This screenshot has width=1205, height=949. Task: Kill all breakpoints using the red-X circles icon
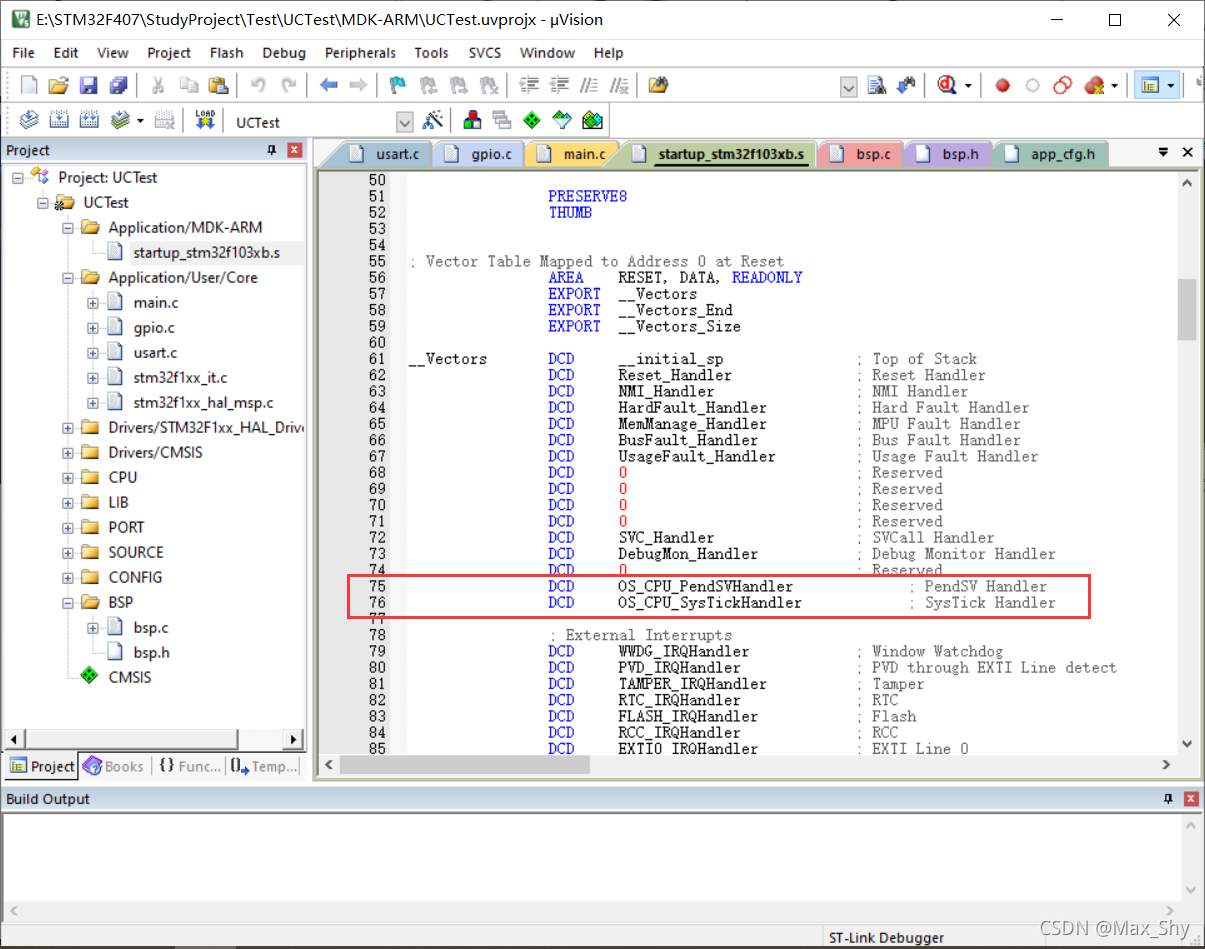tap(1094, 86)
